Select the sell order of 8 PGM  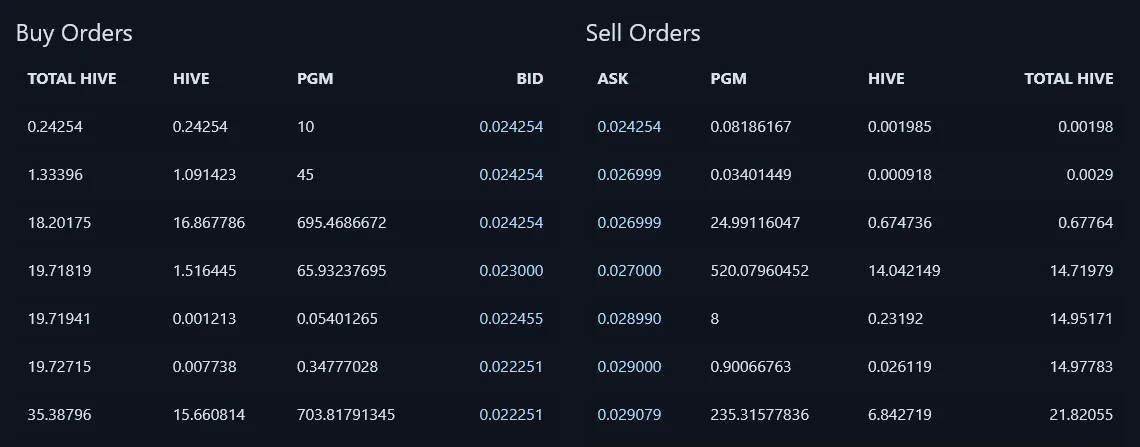855,319
